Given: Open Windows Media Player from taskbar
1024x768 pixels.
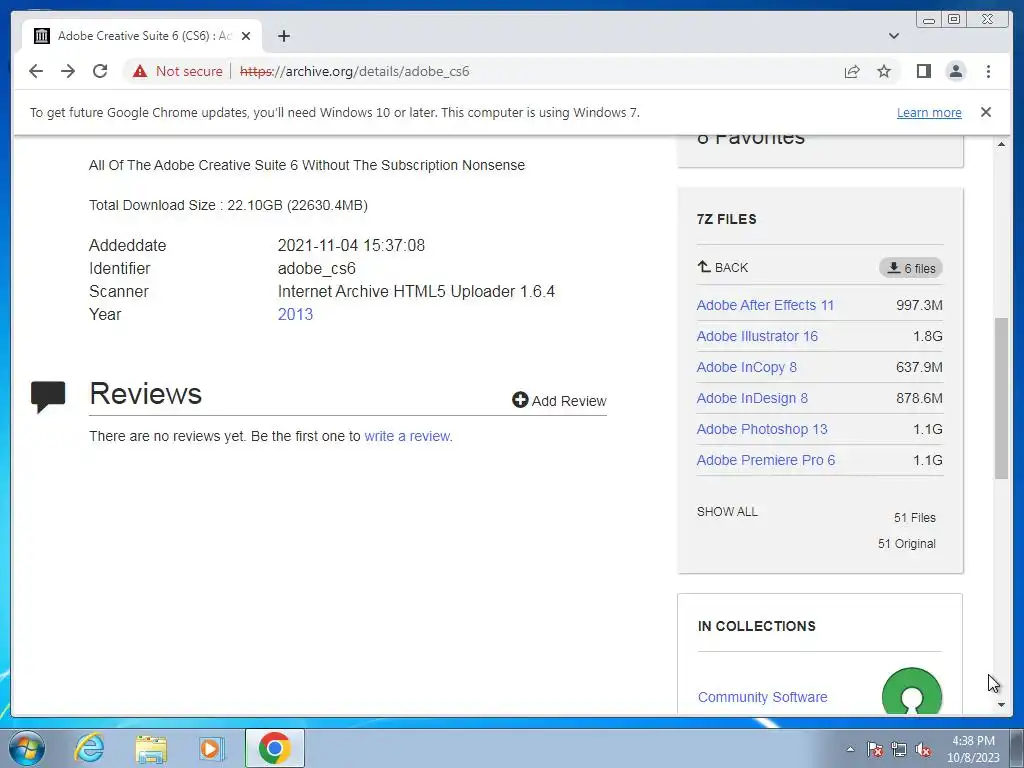Looking at the screenshot, I should (212, 748).
